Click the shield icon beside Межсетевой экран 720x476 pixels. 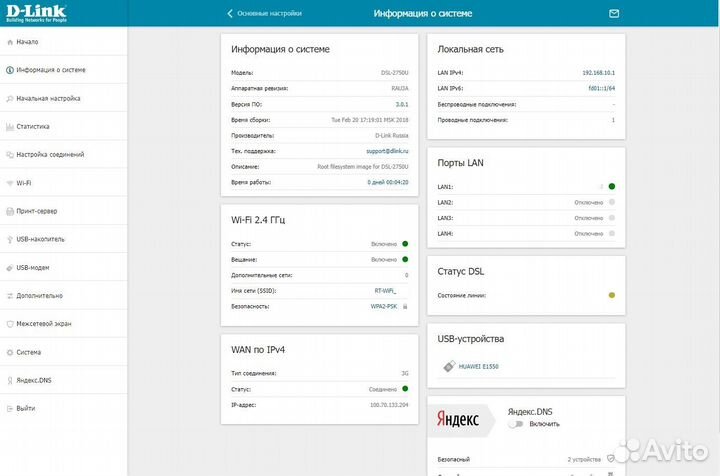[x=10, y=324]
